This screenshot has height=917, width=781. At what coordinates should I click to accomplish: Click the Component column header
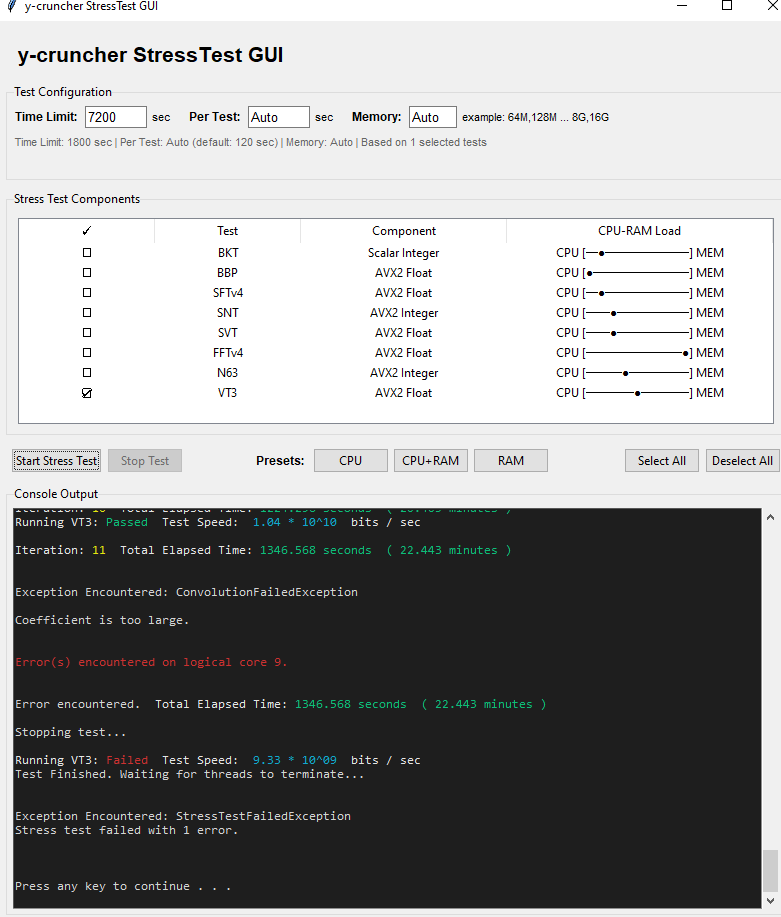point(404,231)
